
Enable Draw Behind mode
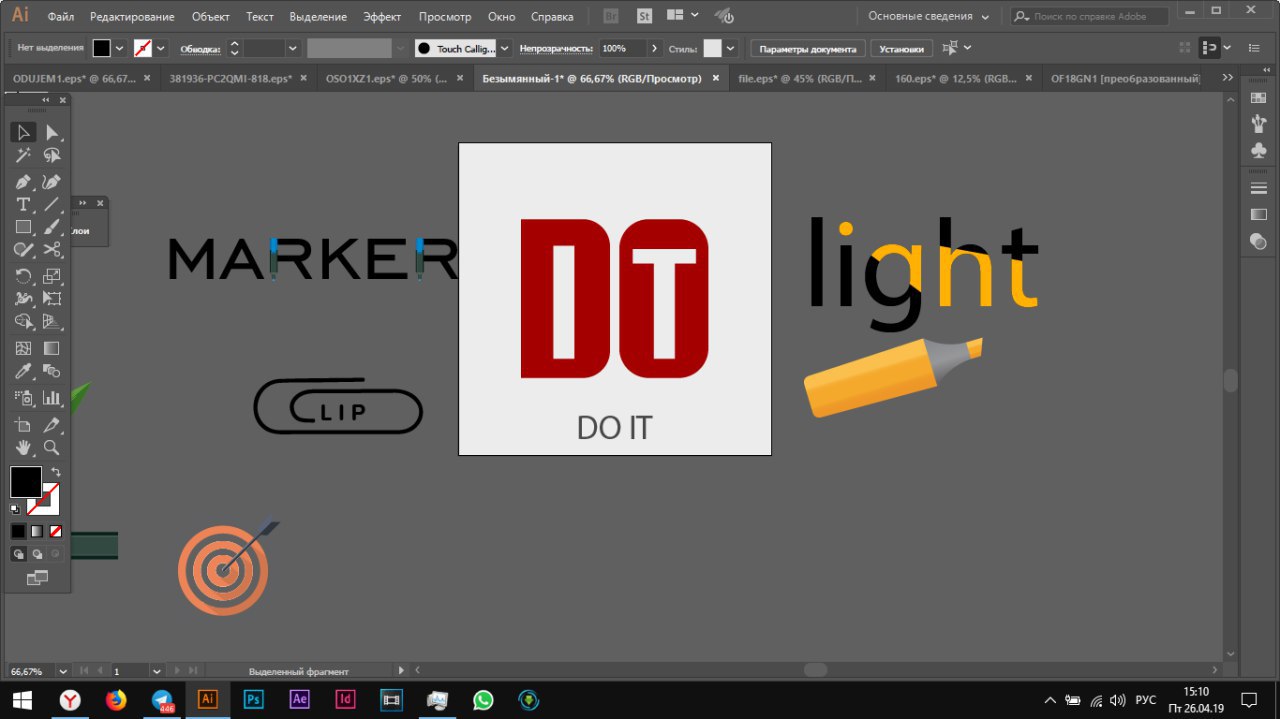point(37,553)
